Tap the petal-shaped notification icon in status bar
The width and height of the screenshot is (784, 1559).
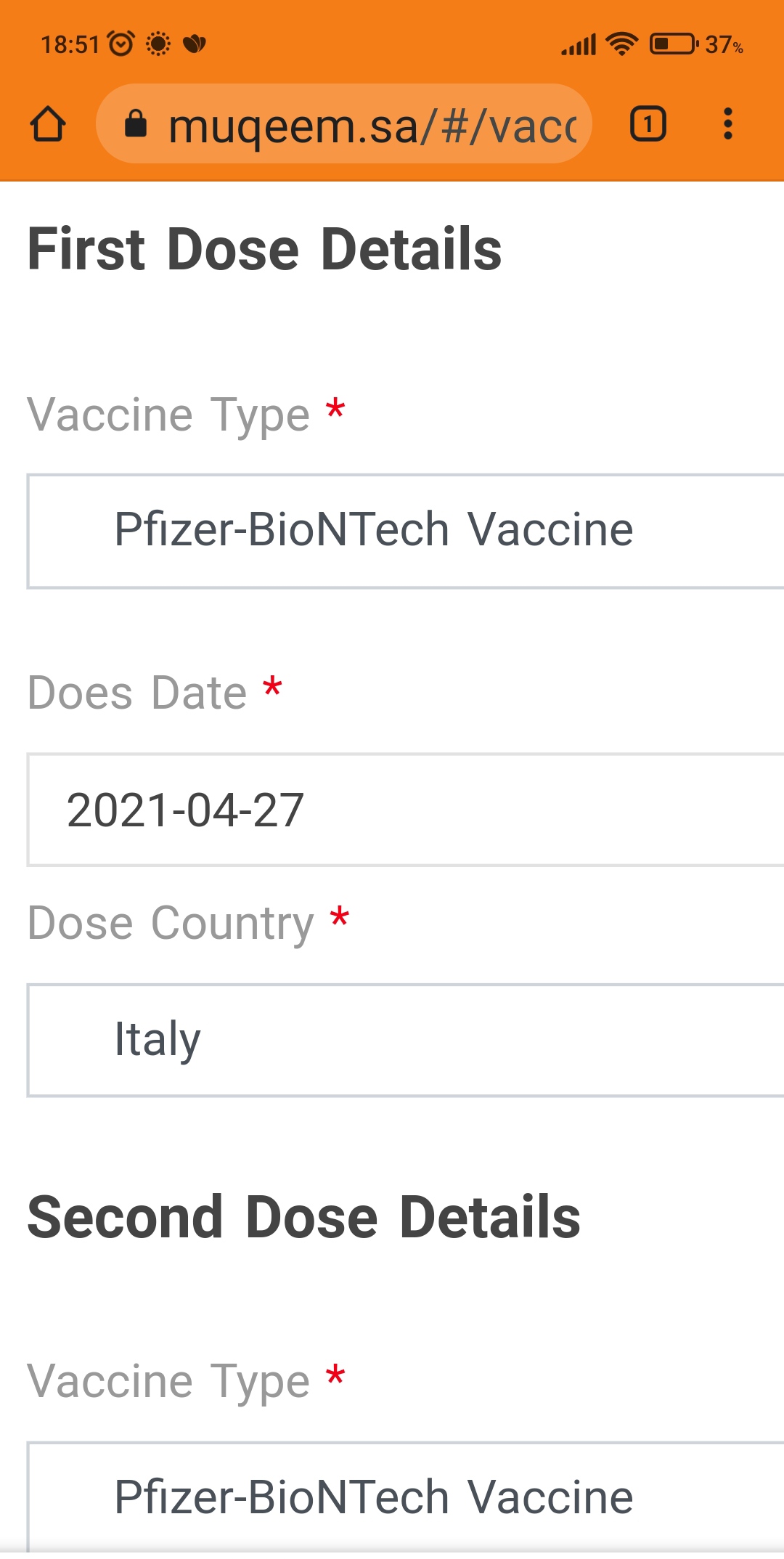(195, 44)
